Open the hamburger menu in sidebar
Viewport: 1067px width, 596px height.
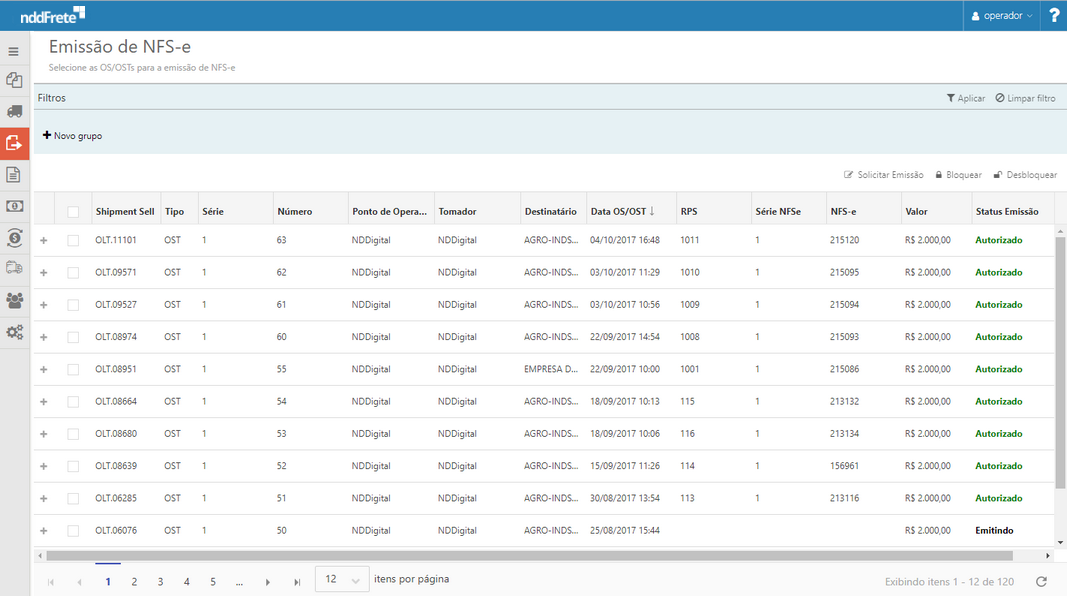pos(14,52)
